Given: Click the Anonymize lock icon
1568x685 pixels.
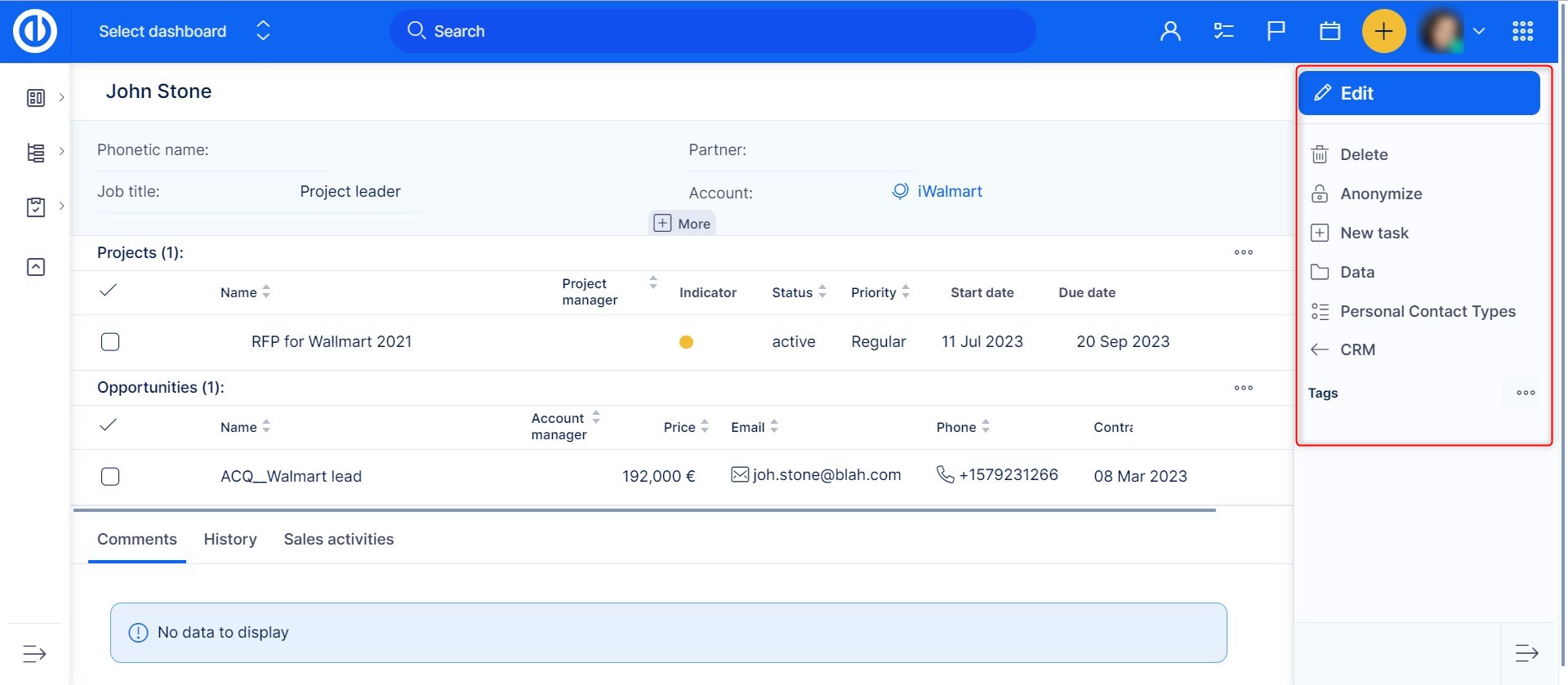Looking at the screenshot, I should [1320, 193].
